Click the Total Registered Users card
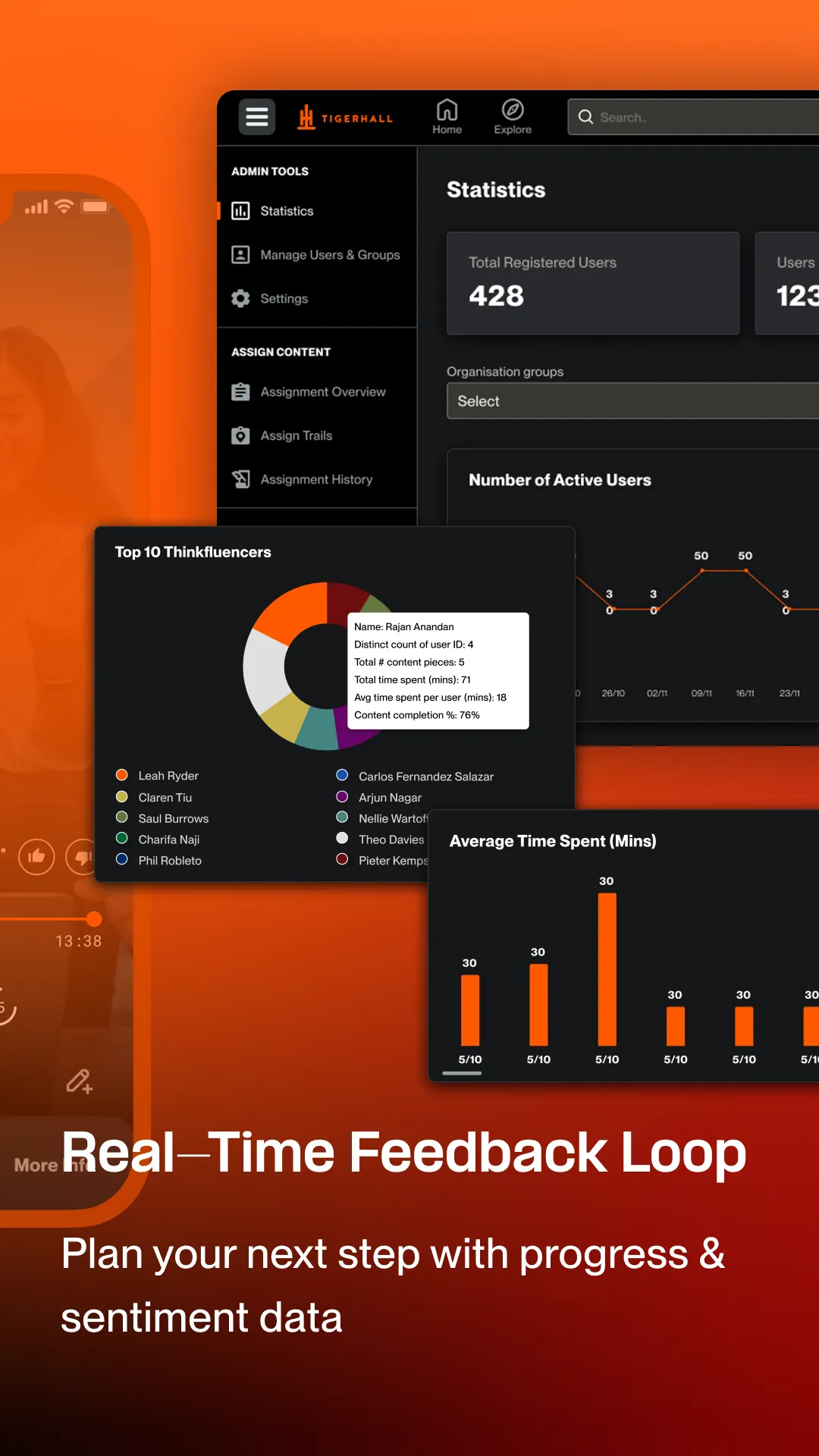 coord(593,283)
